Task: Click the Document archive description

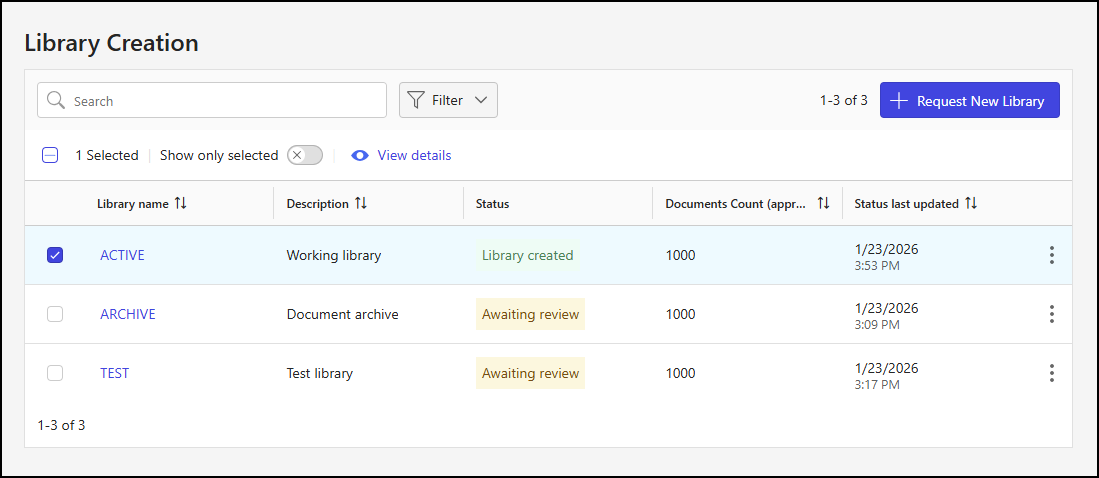Action: 343,314
